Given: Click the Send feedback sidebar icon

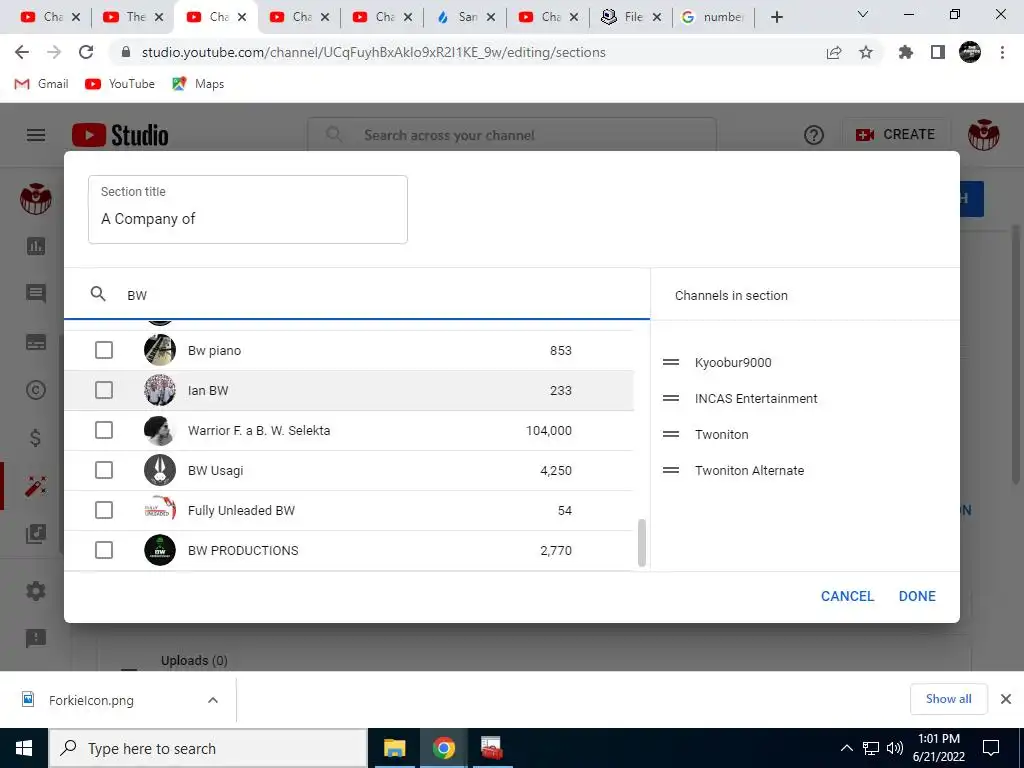Looking at the screenshot, I should point(36,638).
